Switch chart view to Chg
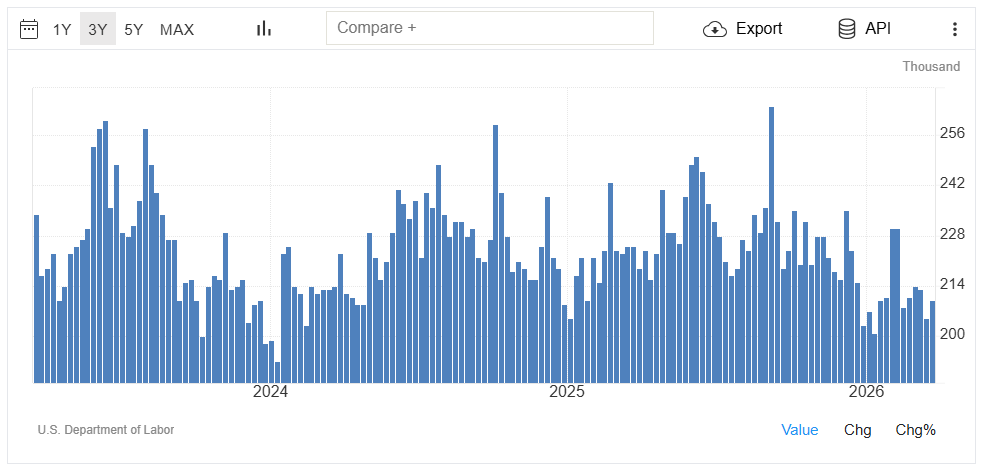The image size is (983, 475). tap(857, 430)
